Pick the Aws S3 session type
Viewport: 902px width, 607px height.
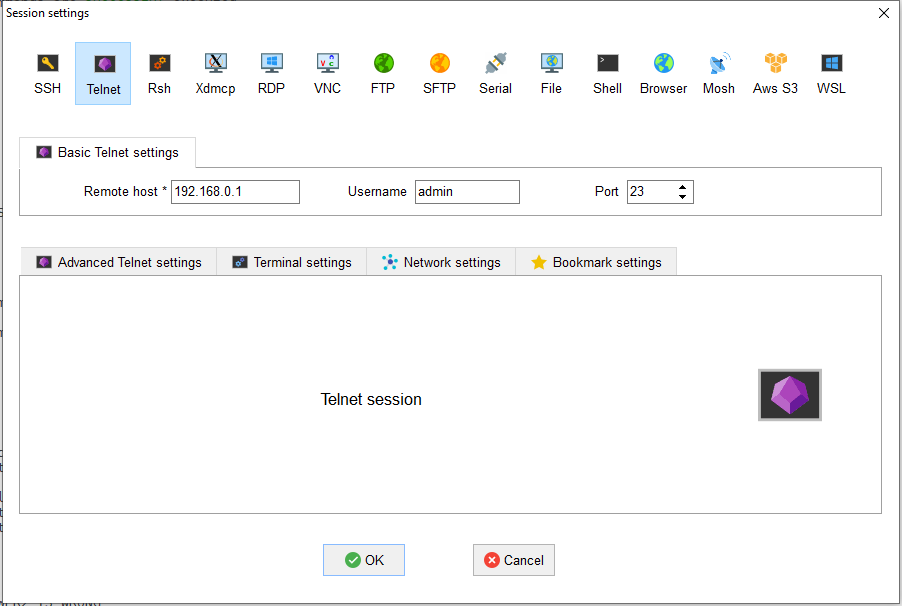pyautogui.click(x=775, y=73)
